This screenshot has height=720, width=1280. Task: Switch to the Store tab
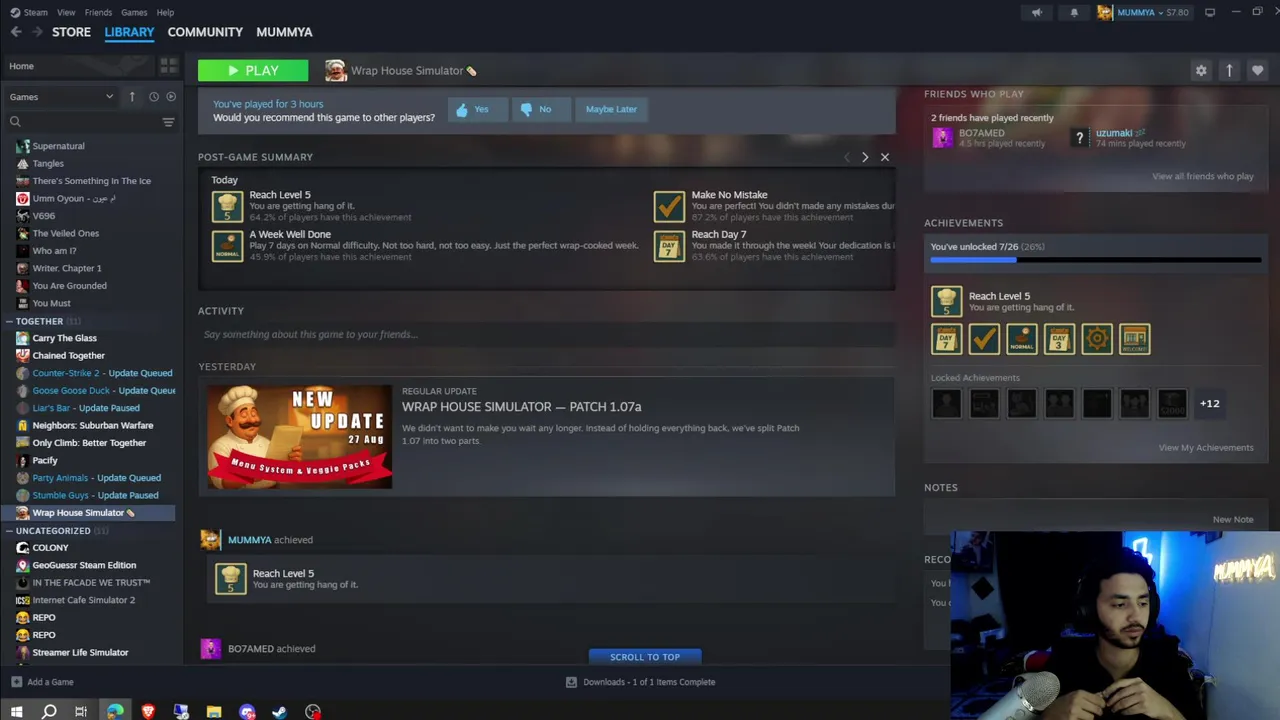(71, 32)
